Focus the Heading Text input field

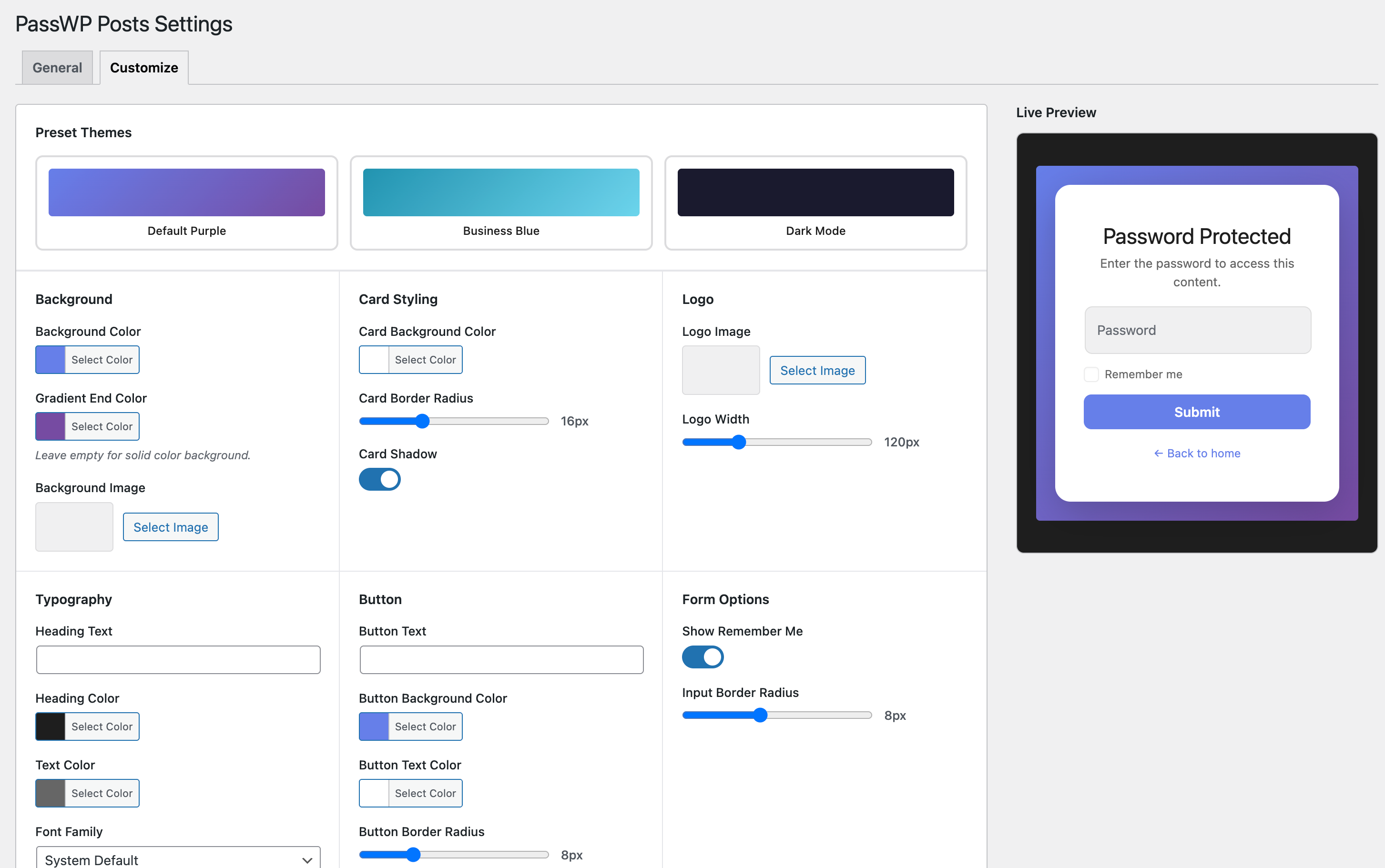coord(178,660)
